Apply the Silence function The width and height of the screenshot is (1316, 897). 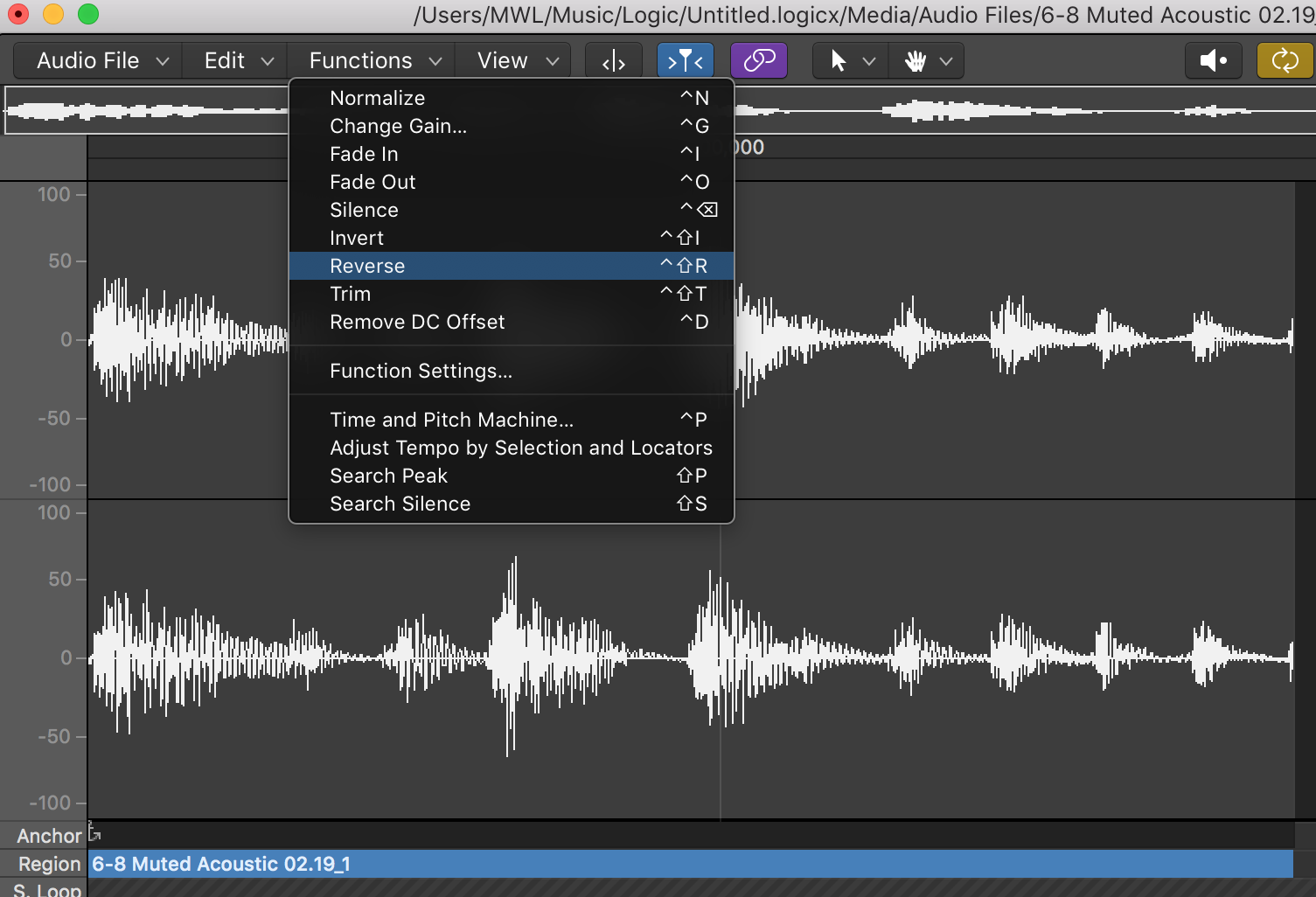[512, 210]
